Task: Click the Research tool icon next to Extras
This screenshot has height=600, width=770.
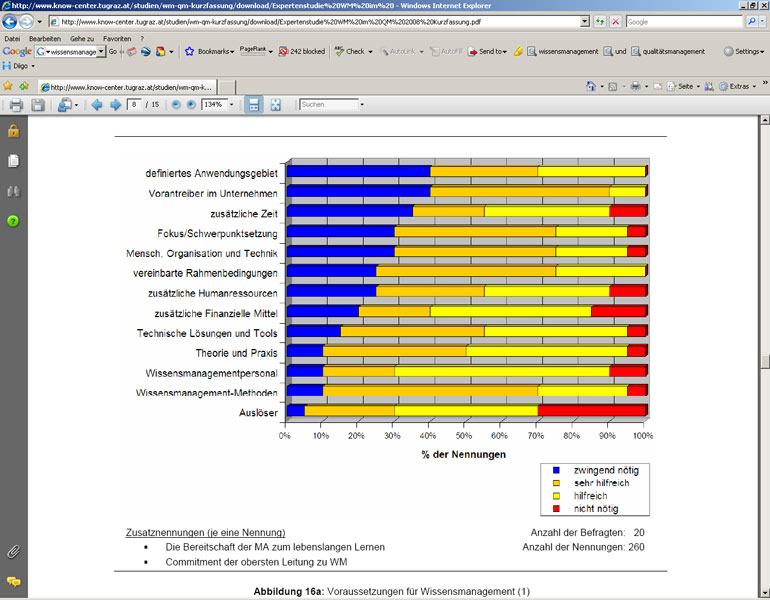Action: click(709, 86)
